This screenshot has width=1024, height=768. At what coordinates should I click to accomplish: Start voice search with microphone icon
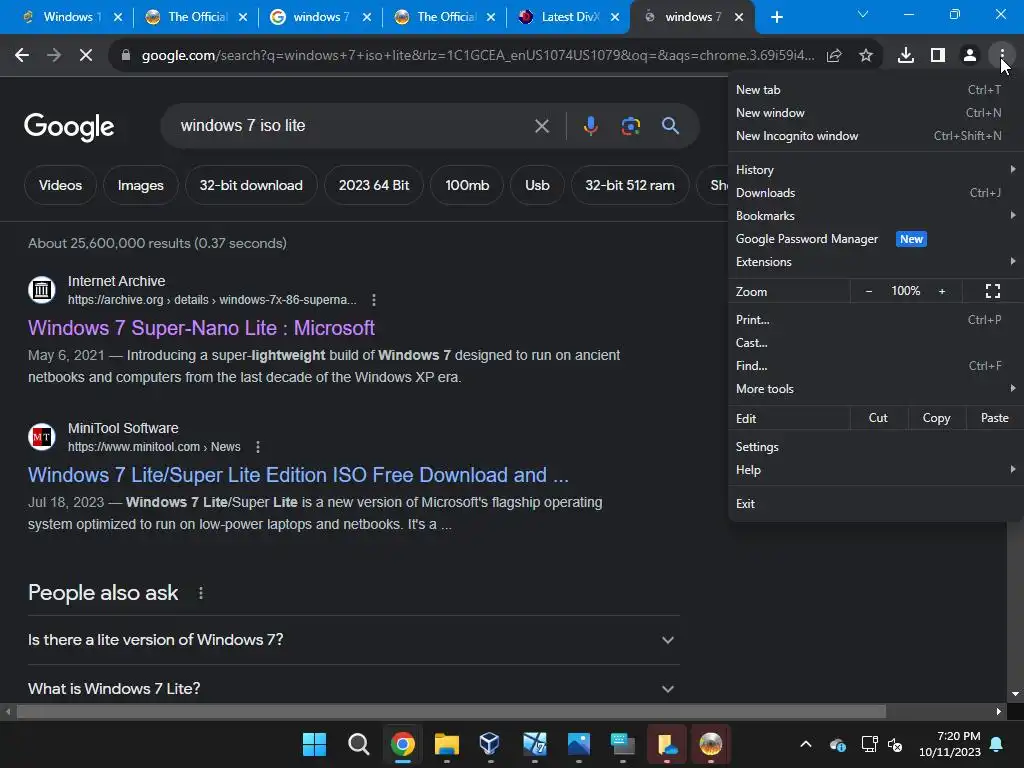(590, 125)
